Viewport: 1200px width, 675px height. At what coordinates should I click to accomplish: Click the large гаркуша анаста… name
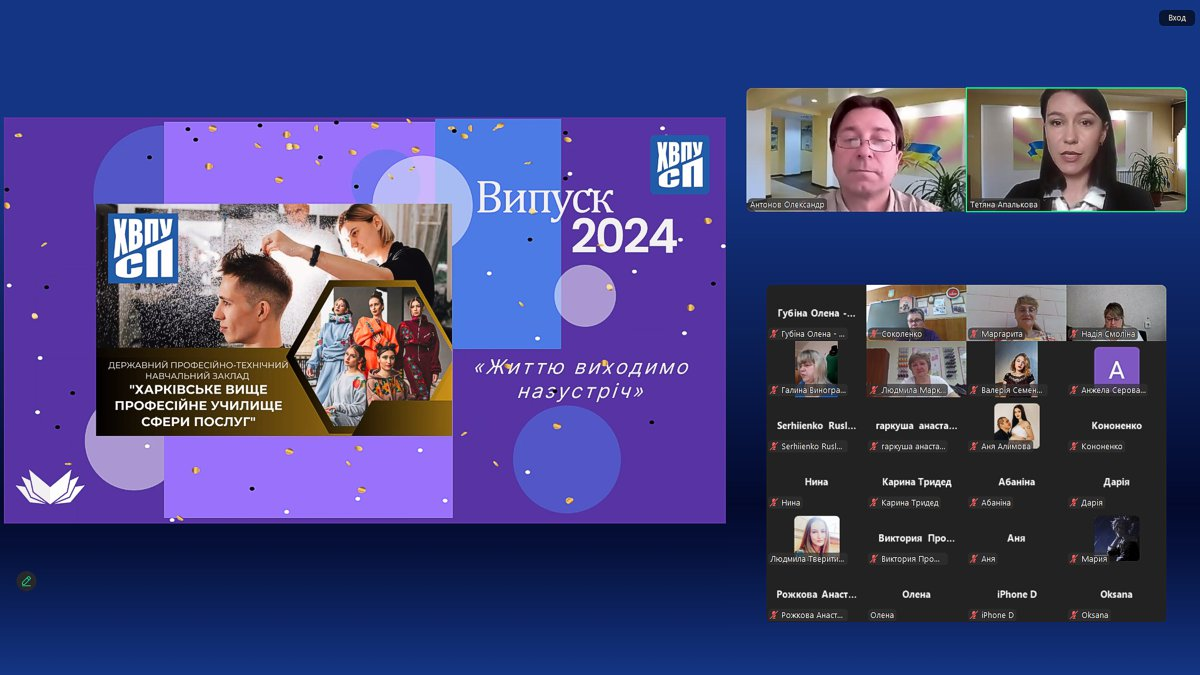click(x=916, y=425)
